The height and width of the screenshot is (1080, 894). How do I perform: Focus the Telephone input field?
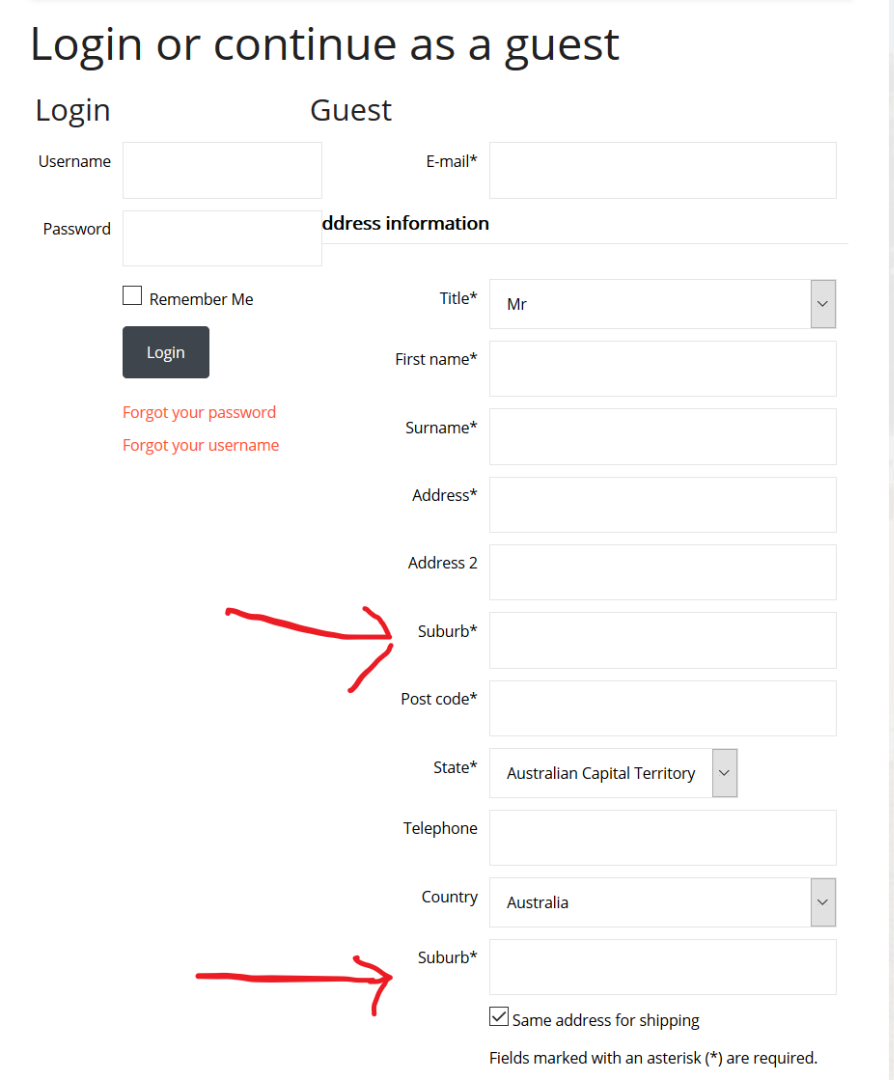point(663,838)
